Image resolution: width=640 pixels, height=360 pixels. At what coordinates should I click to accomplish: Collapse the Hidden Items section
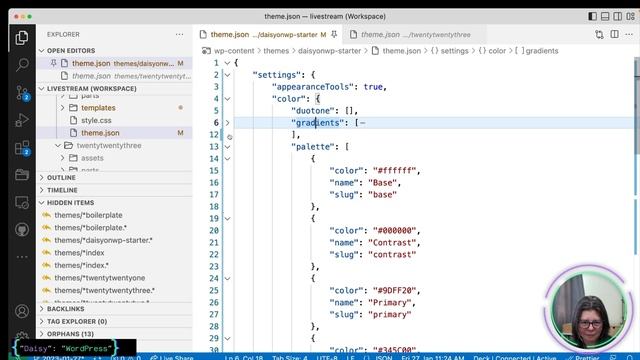tap(42, 202)
